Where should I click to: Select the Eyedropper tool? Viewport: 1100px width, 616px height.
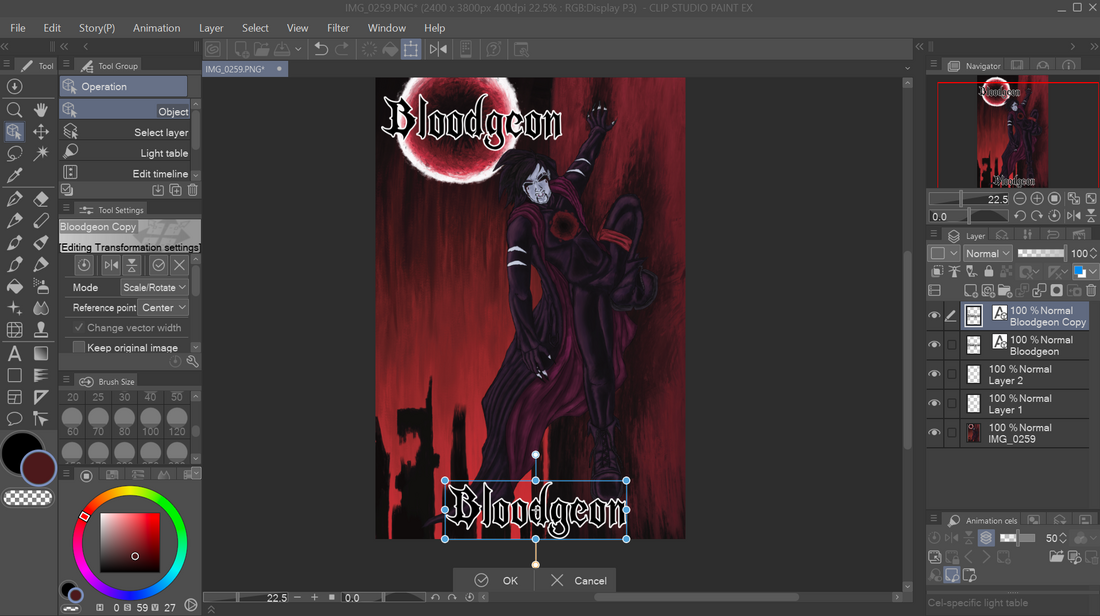14,175
